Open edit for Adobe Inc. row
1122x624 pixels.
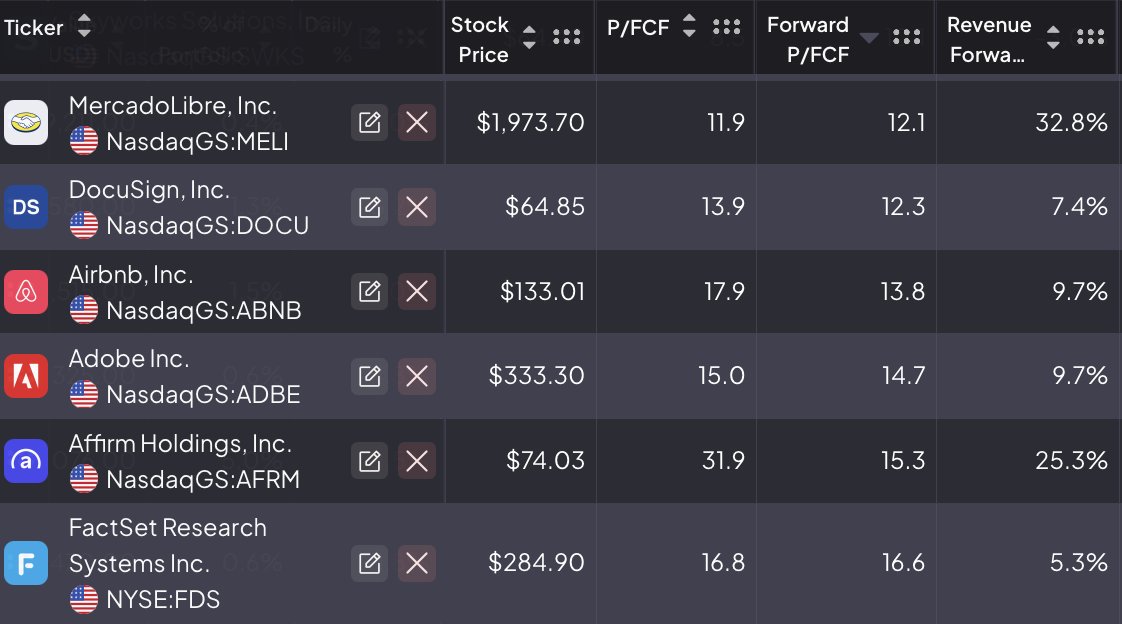[x=369, y=376]
